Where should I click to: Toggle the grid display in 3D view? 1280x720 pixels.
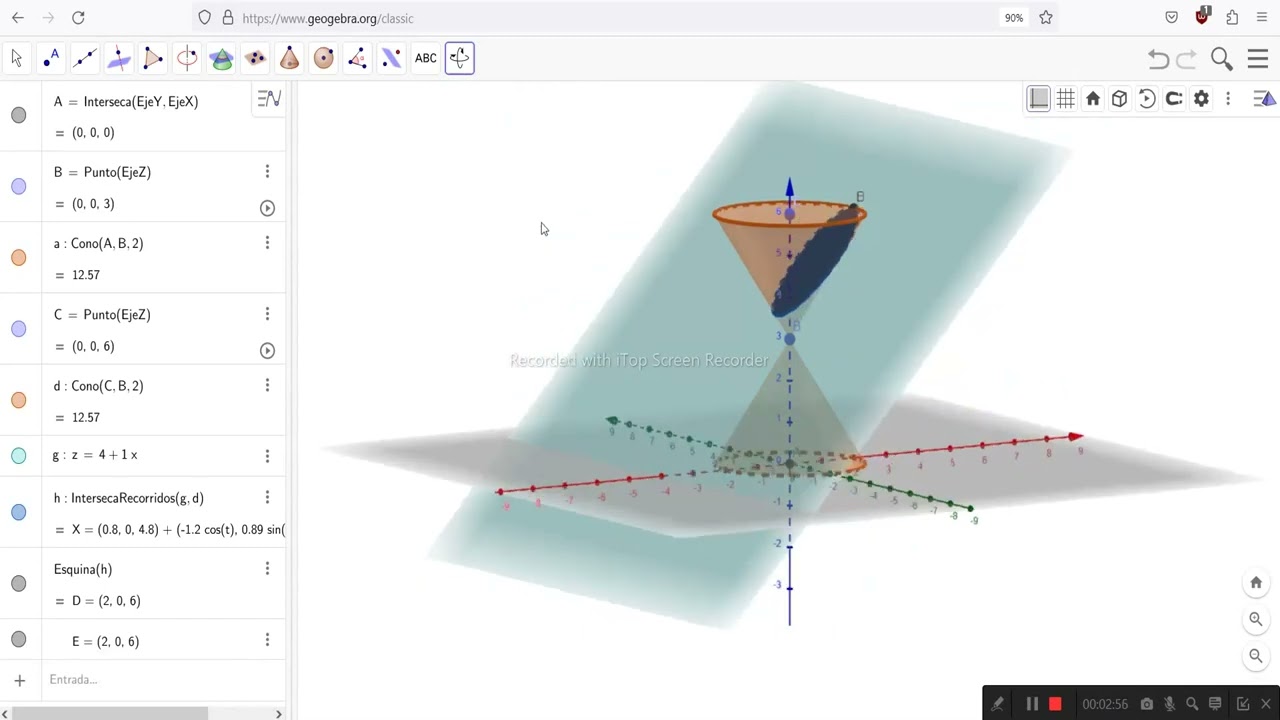pyautogui.click(x=1066, y=98)
